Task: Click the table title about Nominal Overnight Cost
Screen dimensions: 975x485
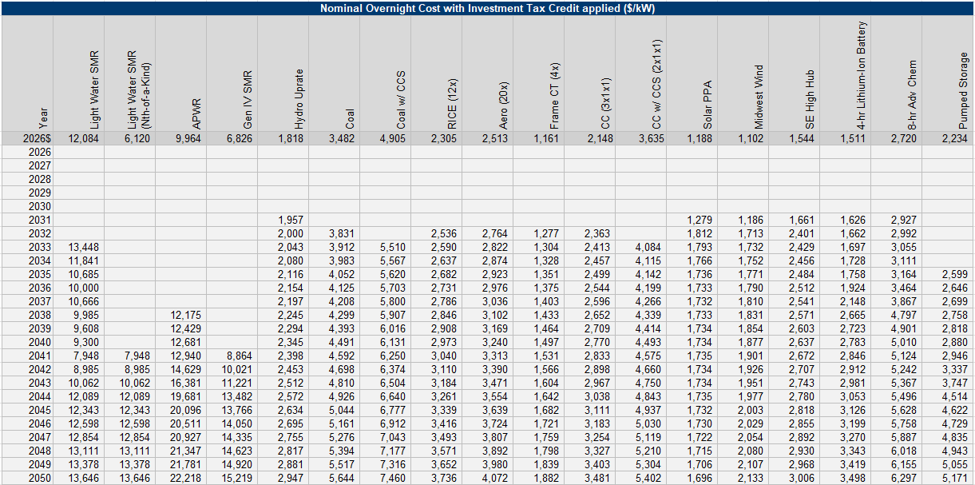Action: coord(487,8)
